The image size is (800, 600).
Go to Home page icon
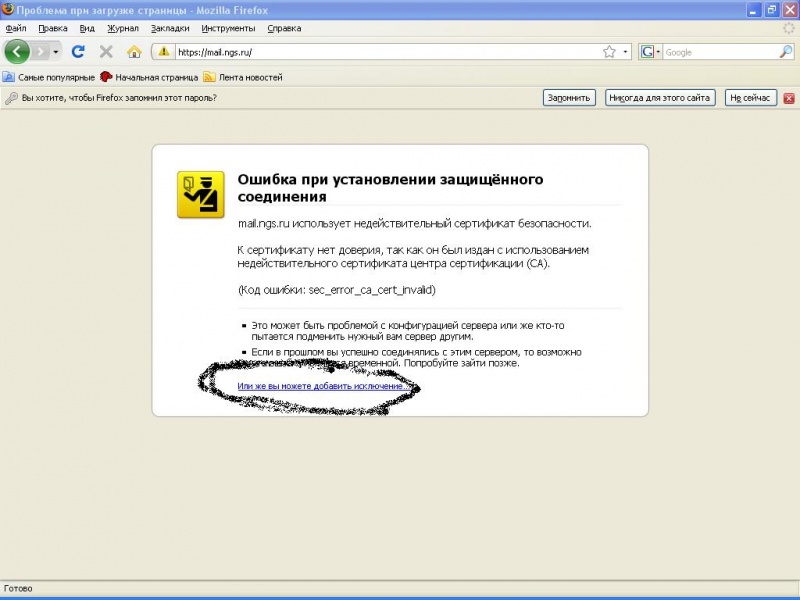tap(134, 52)
